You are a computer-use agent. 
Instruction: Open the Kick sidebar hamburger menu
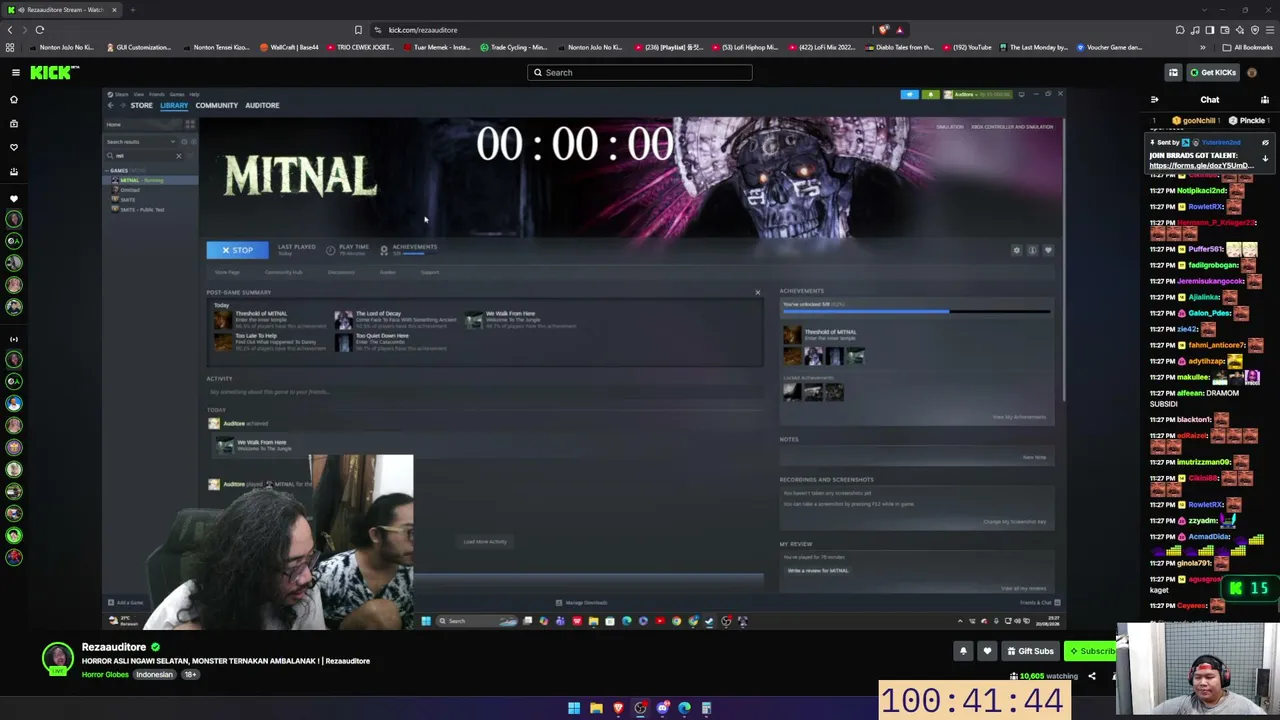click(x=16, y=72)
